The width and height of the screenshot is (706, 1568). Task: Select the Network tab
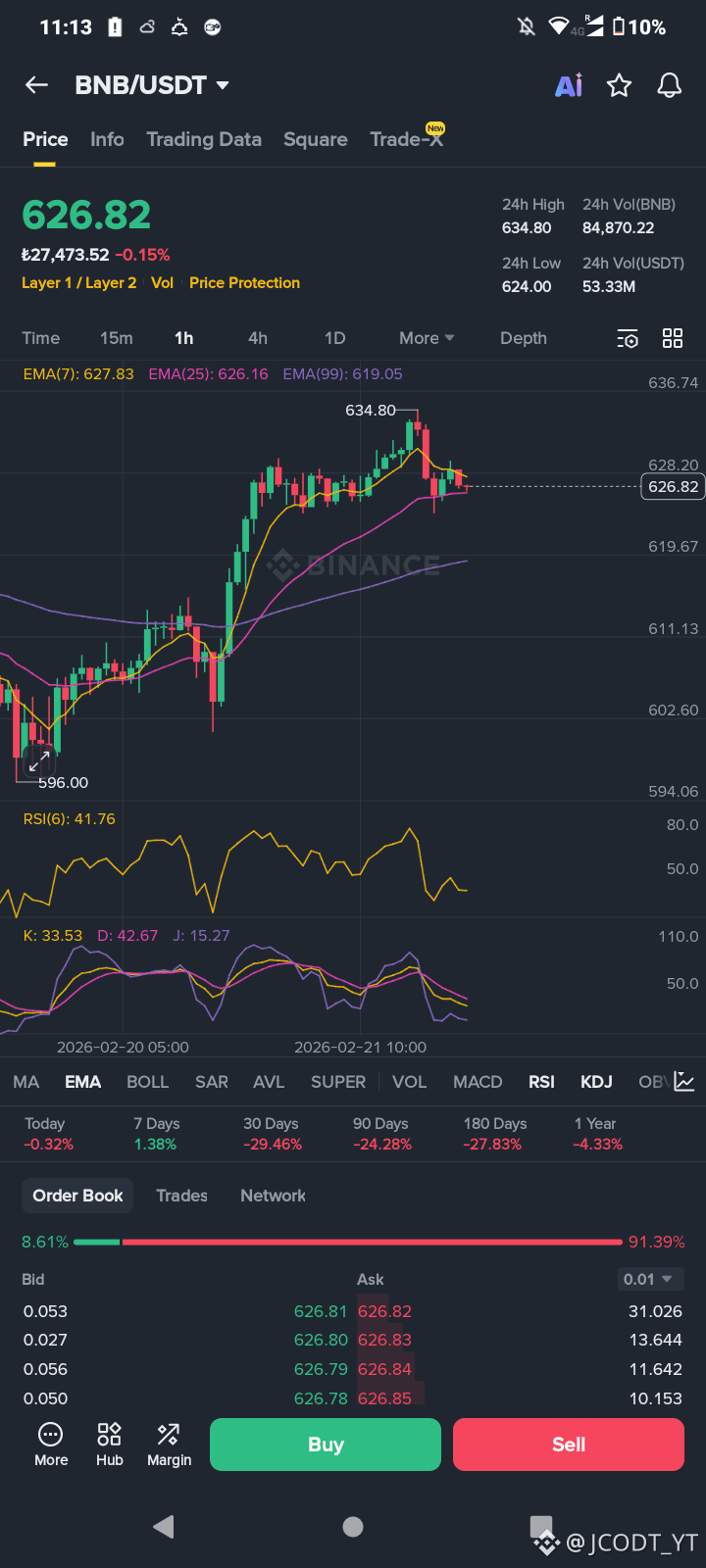pyautogui.click(x=273, y=1196)
